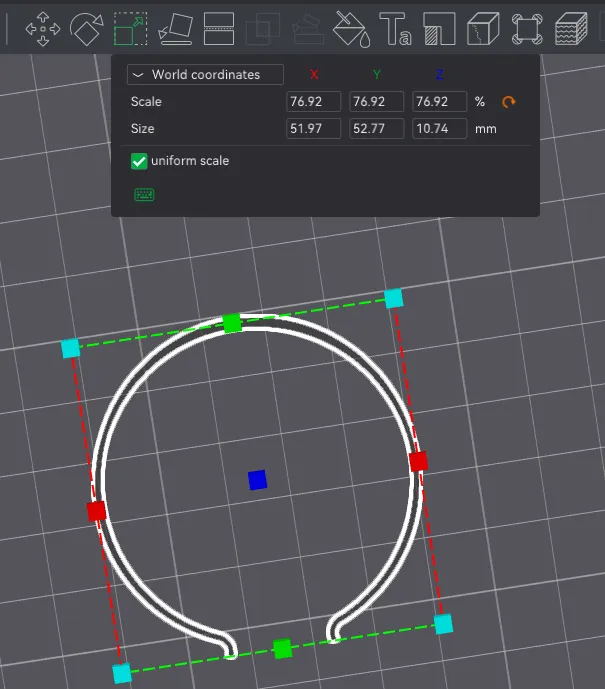Uncheck the uniform scale checkbox
The image size is (605, 689).
[x=139, y=161]
